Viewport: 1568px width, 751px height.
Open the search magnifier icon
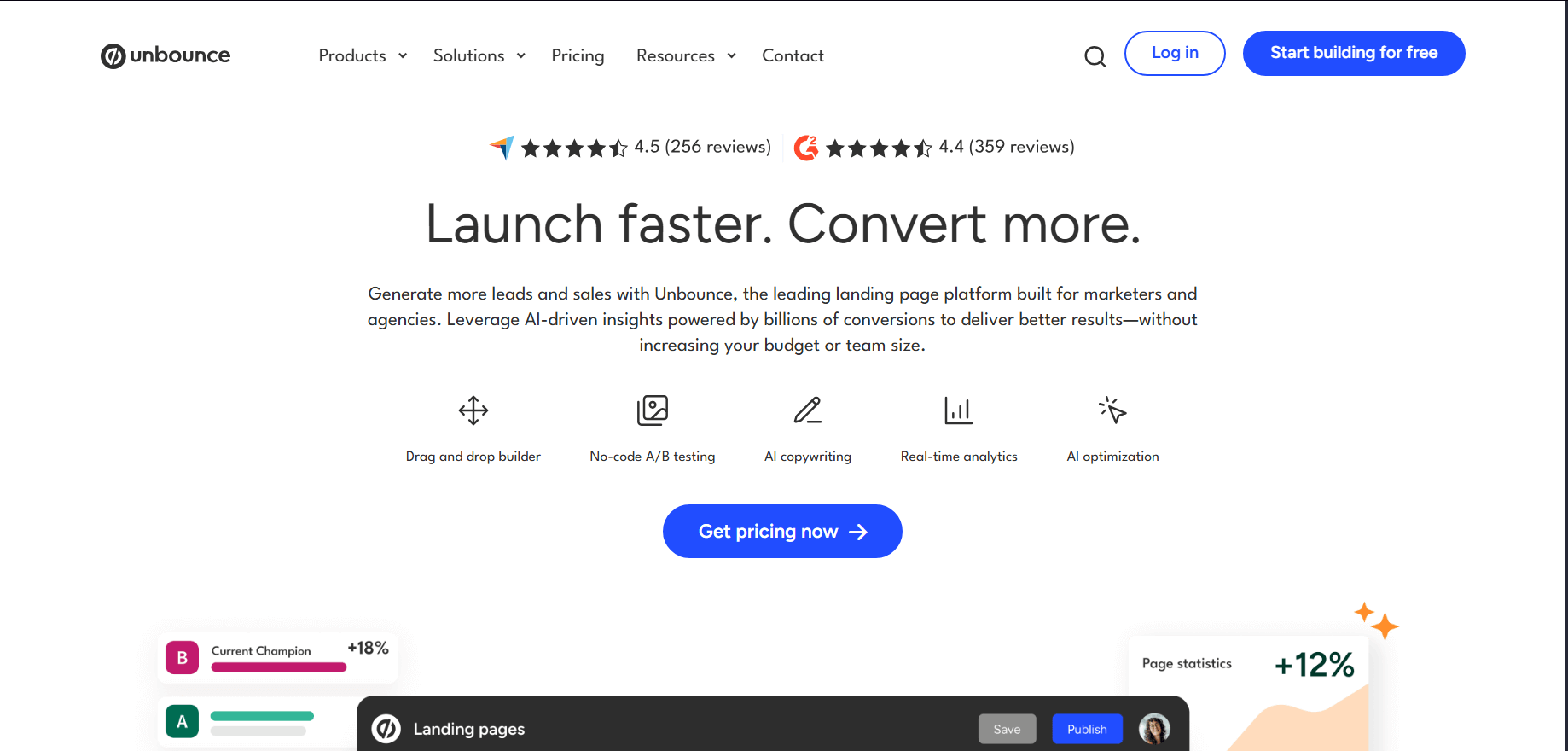click(1095, 56)
